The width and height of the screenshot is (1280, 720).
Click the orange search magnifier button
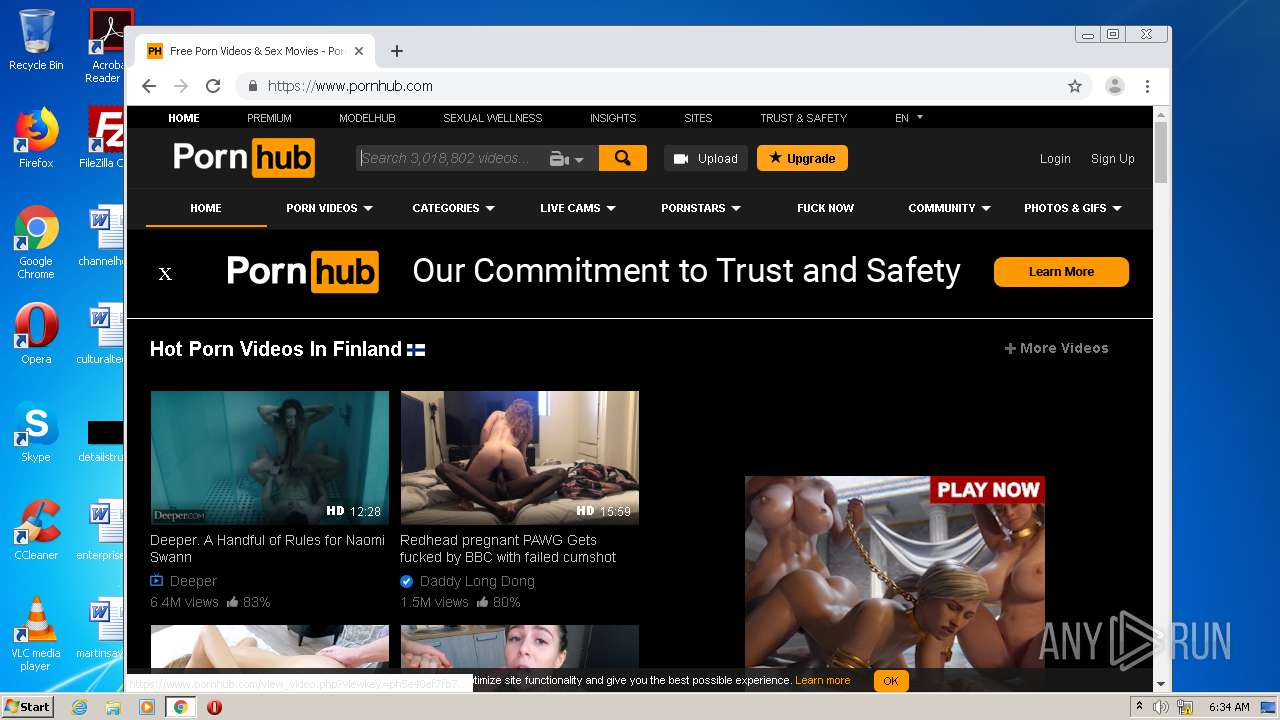tap(623, 158)
